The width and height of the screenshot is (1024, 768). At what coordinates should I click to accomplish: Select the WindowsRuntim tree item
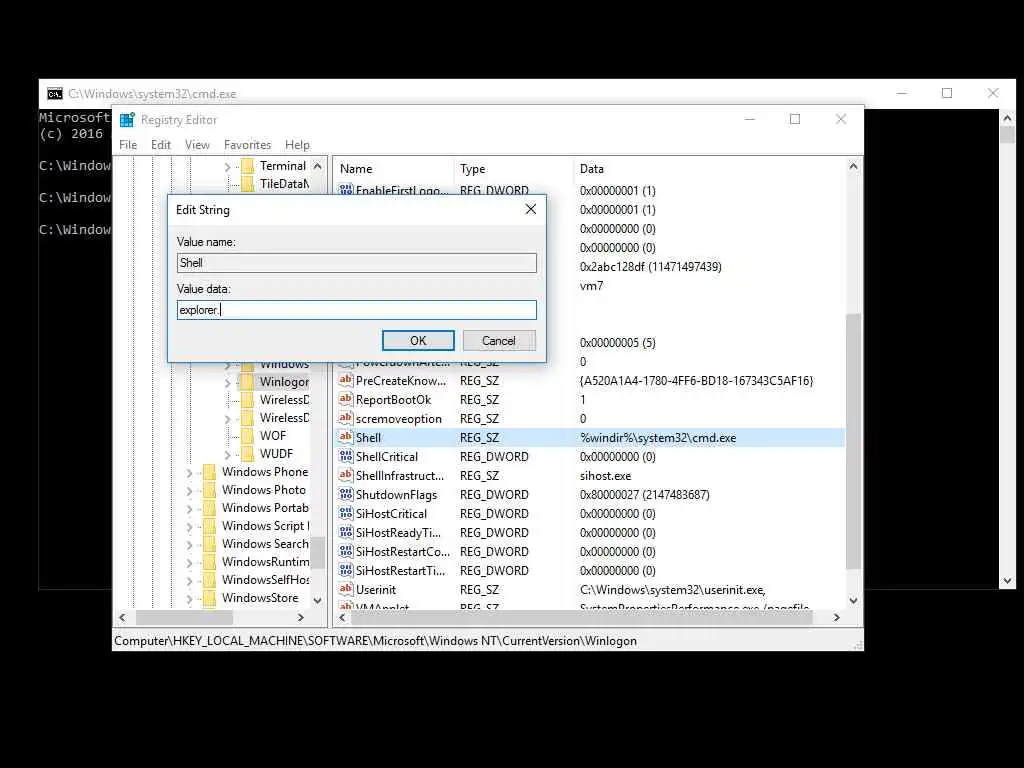coord(265,562)
